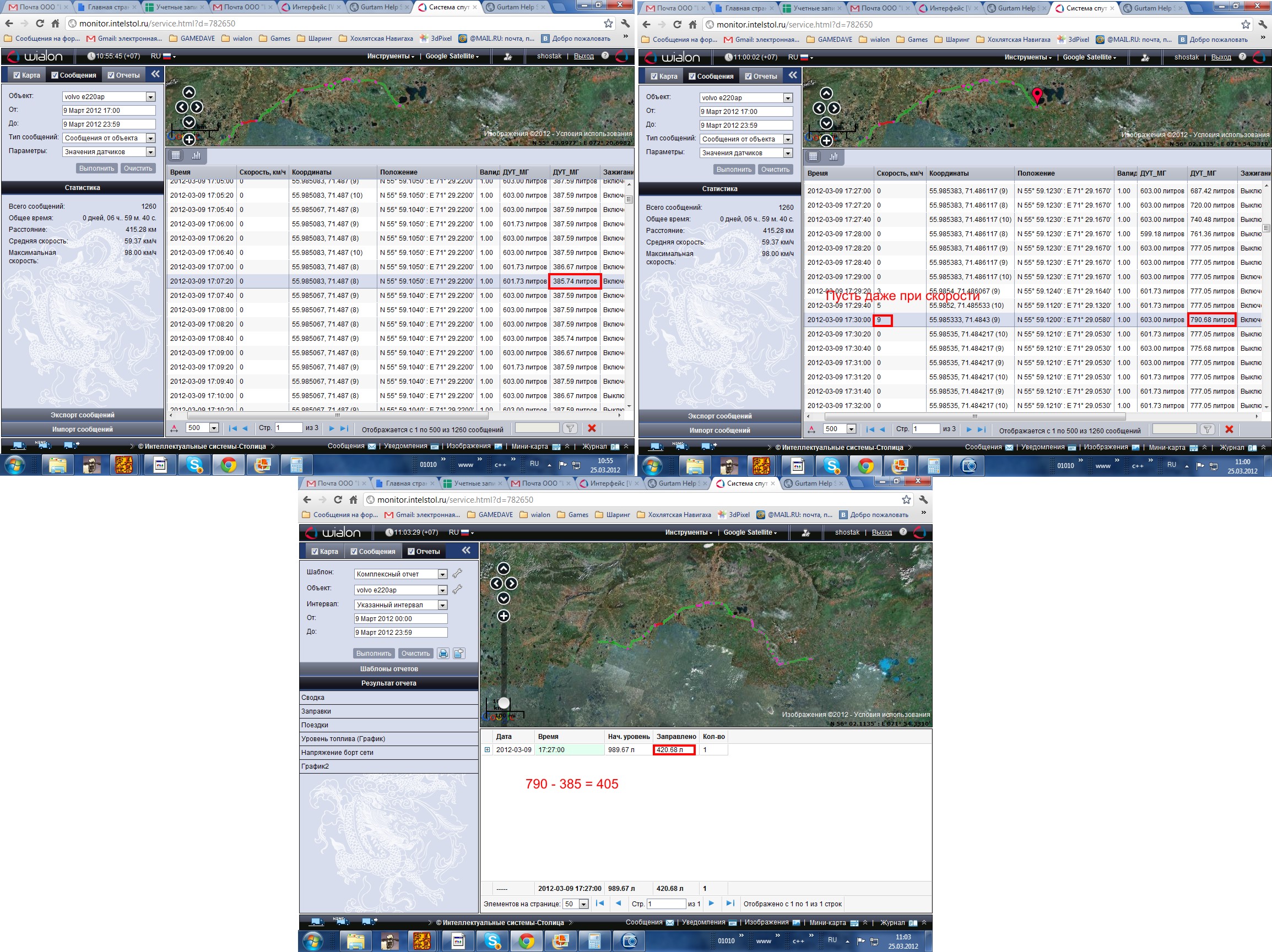
Task: Pan map up in the 10:55 window
Action: 189,93
